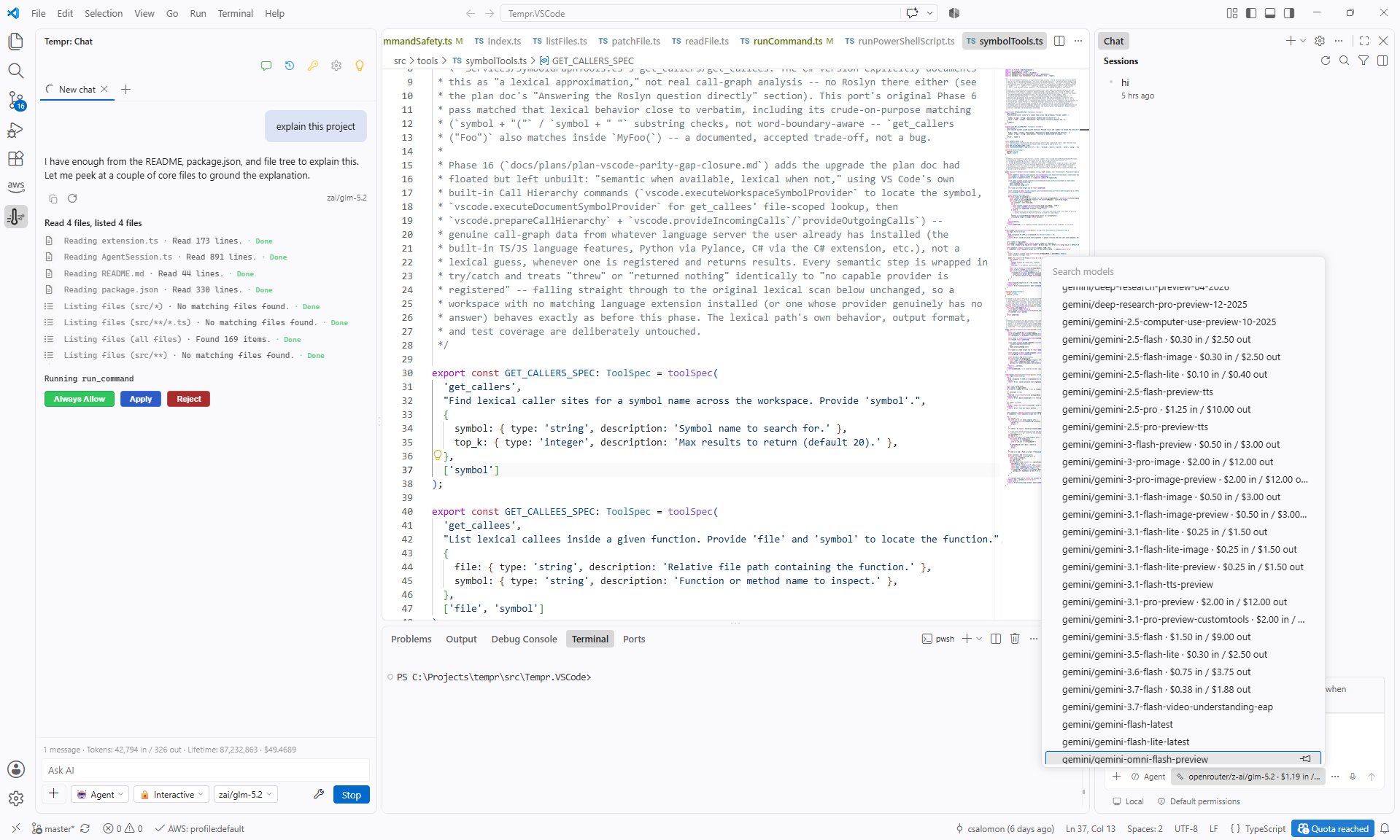Click Default permissions link
The width and height of the screenshot is (1400, 840).
coord(1198,801)
